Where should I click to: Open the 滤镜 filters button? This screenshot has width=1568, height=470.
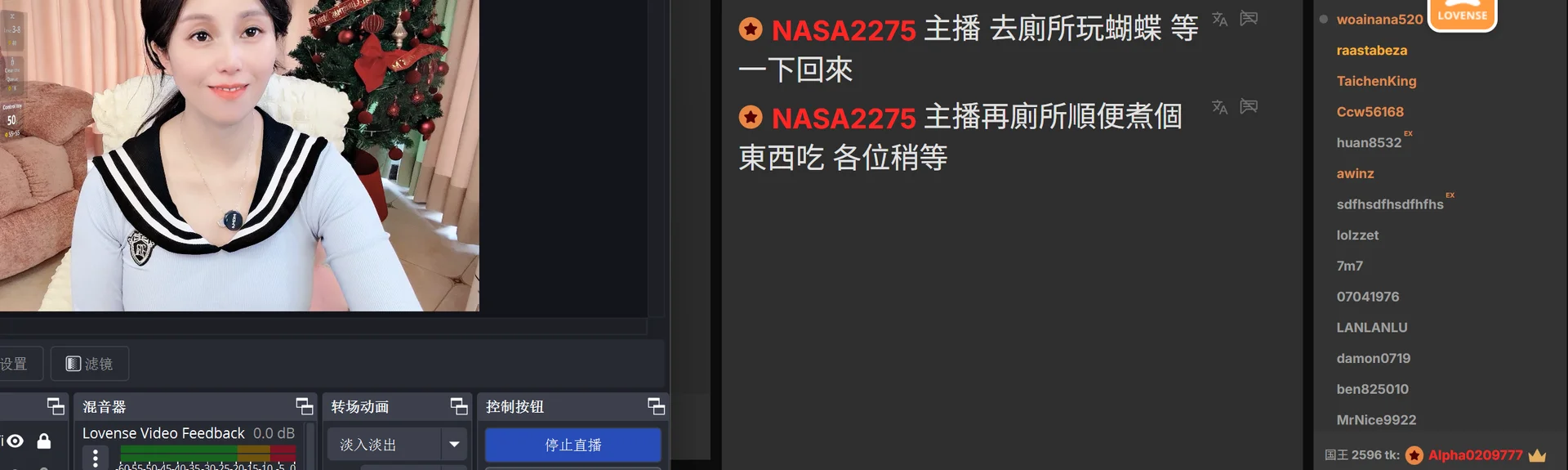coord(90,364)
